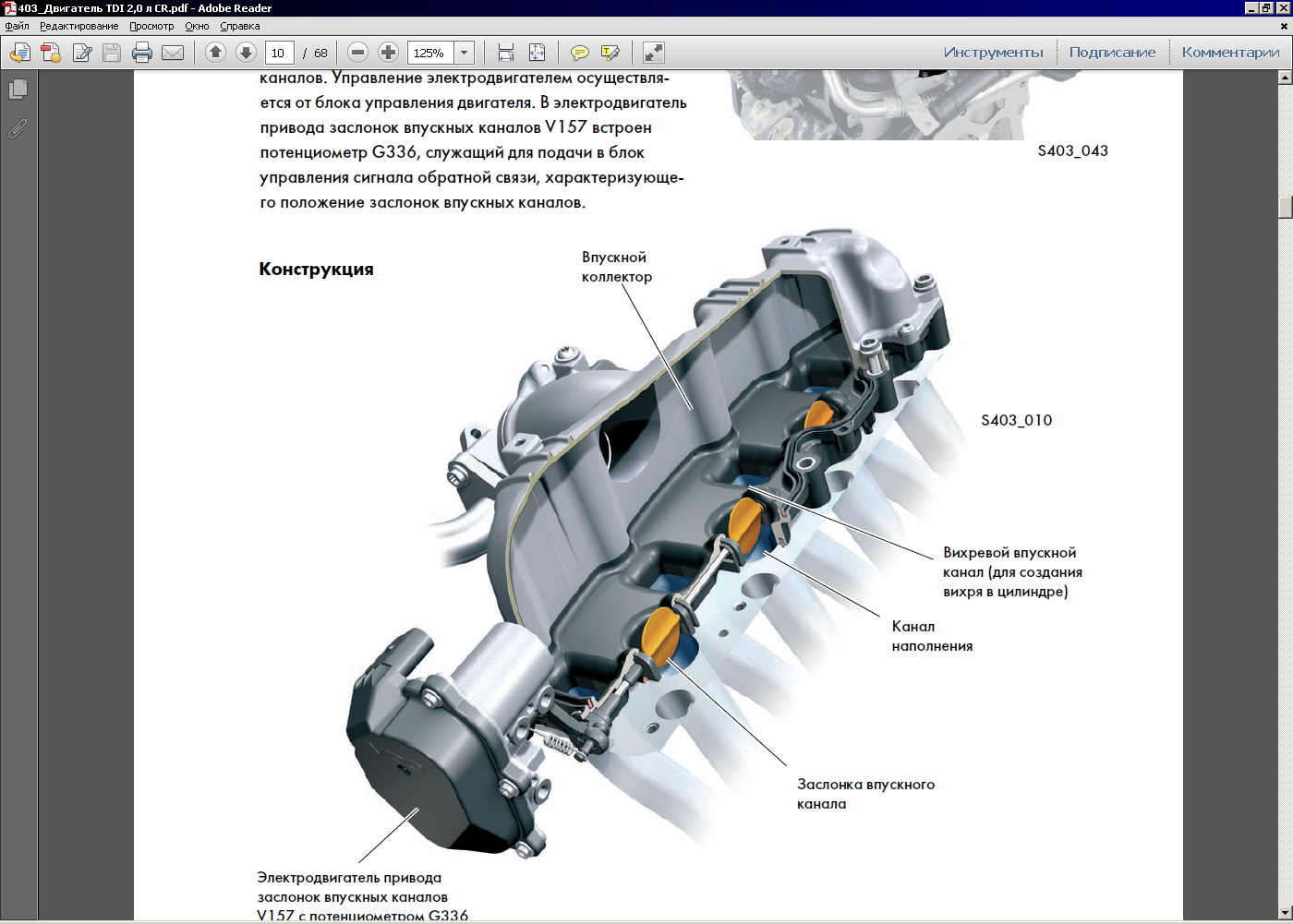The image size is (1293, 924).
Task: Click the figure code S403_043
Action: [1072, 150]
